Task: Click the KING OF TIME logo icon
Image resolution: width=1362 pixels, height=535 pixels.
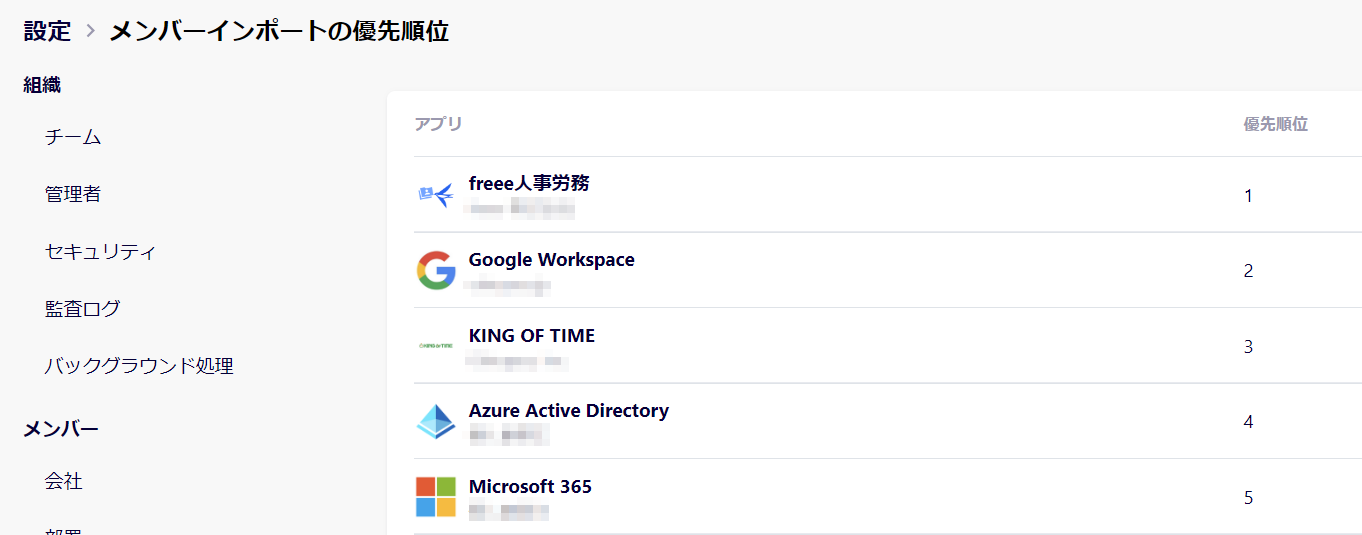Action: pos(436,346)
